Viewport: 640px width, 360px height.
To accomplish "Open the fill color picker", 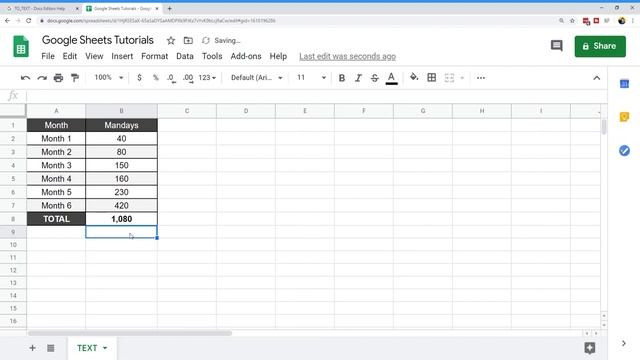I will (x=414, y=77).
